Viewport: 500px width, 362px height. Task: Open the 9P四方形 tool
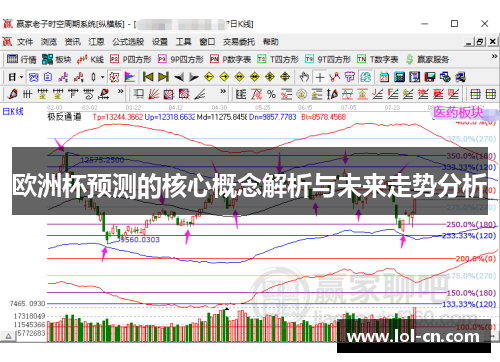(x=181, y=59)
